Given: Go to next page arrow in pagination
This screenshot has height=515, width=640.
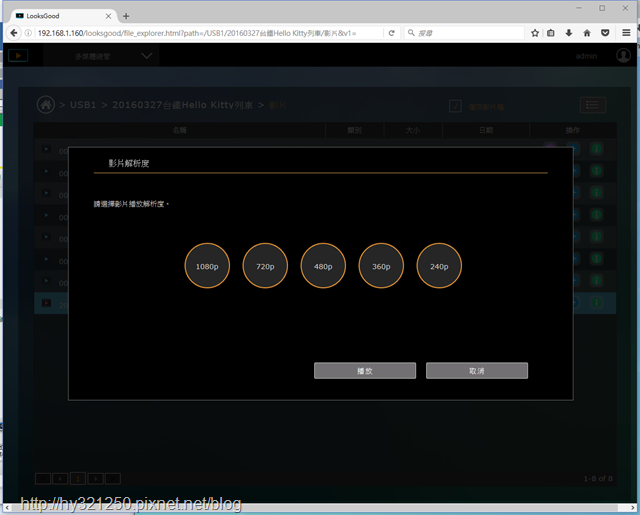Looking at the screenshot, I should point(96,478).
